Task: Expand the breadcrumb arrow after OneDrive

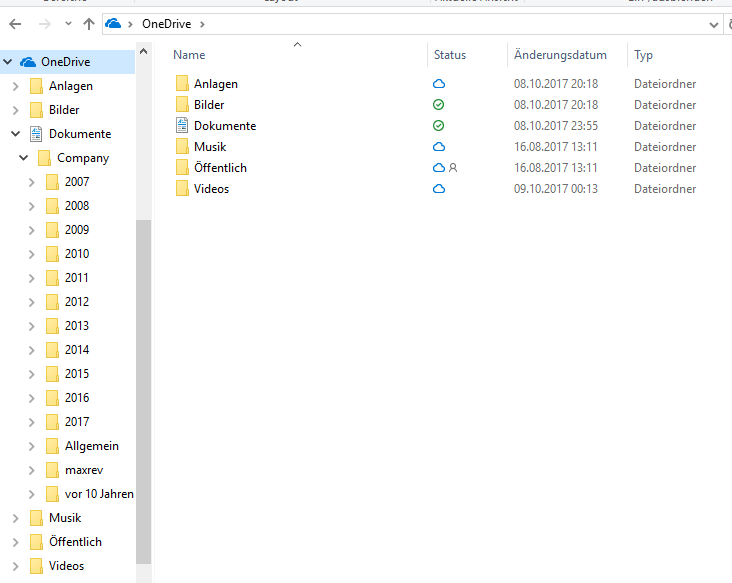Action: (202, 24)
